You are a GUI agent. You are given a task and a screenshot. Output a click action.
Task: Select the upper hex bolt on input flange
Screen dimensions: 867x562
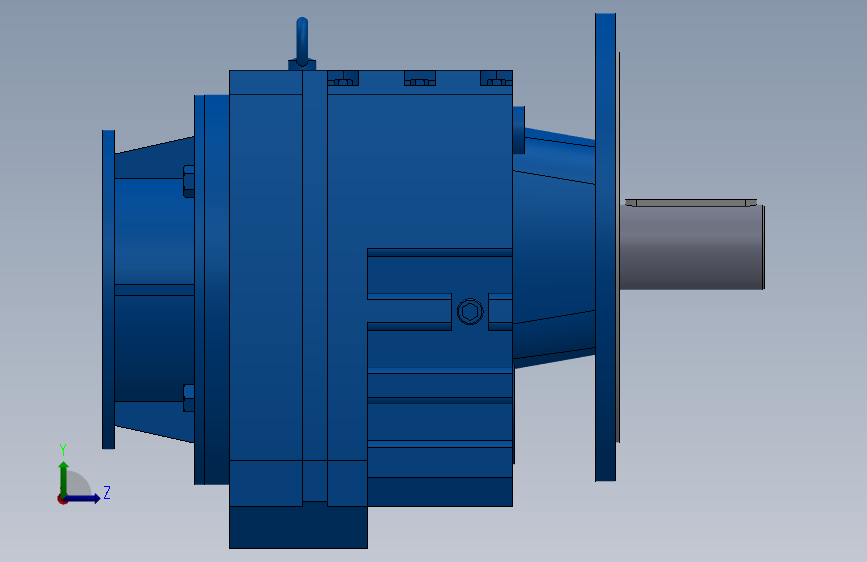click(189, 181)
